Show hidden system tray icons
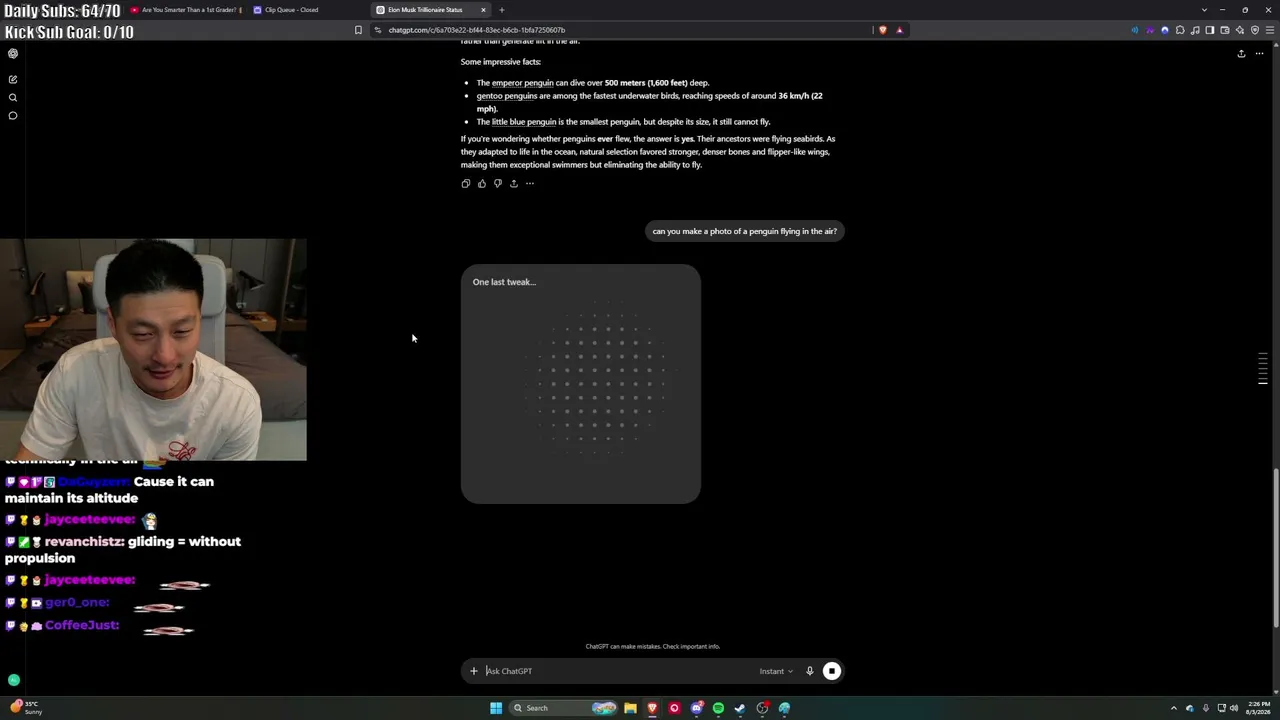Screen dimensions: 1280x720 (1174, 708)
